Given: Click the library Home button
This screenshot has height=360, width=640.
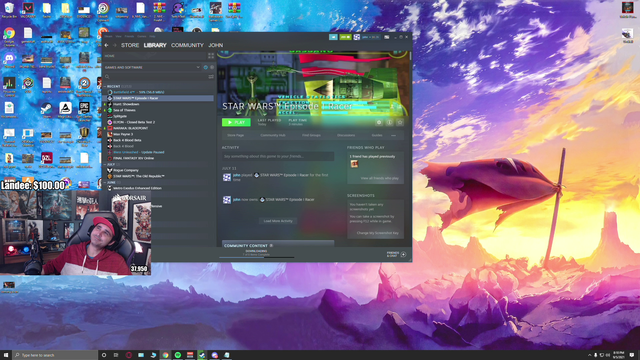Looking at the screenshot, I should point(155,56).
